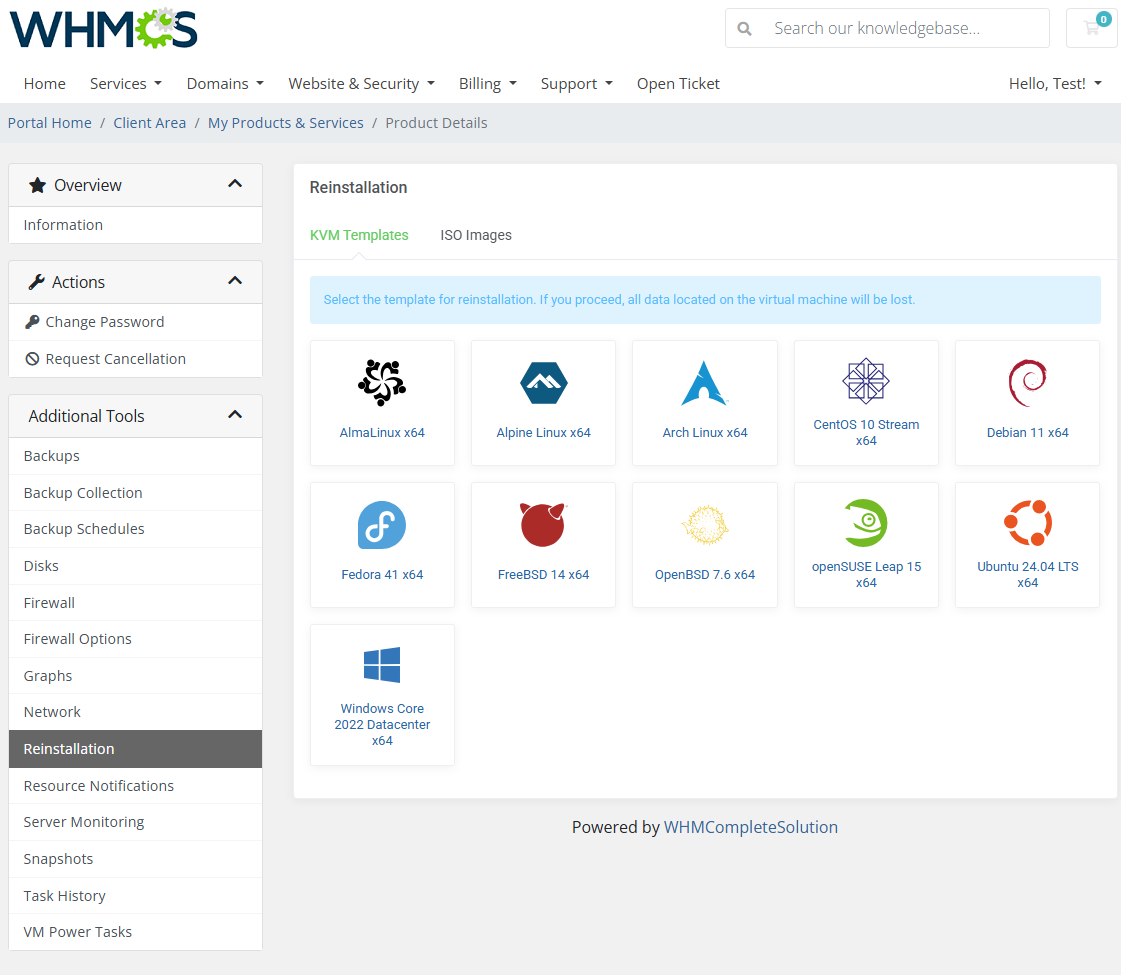This screenshot has width=1121, height=975.
Task: Click the Windows logo icon
Action: [382, 665]
